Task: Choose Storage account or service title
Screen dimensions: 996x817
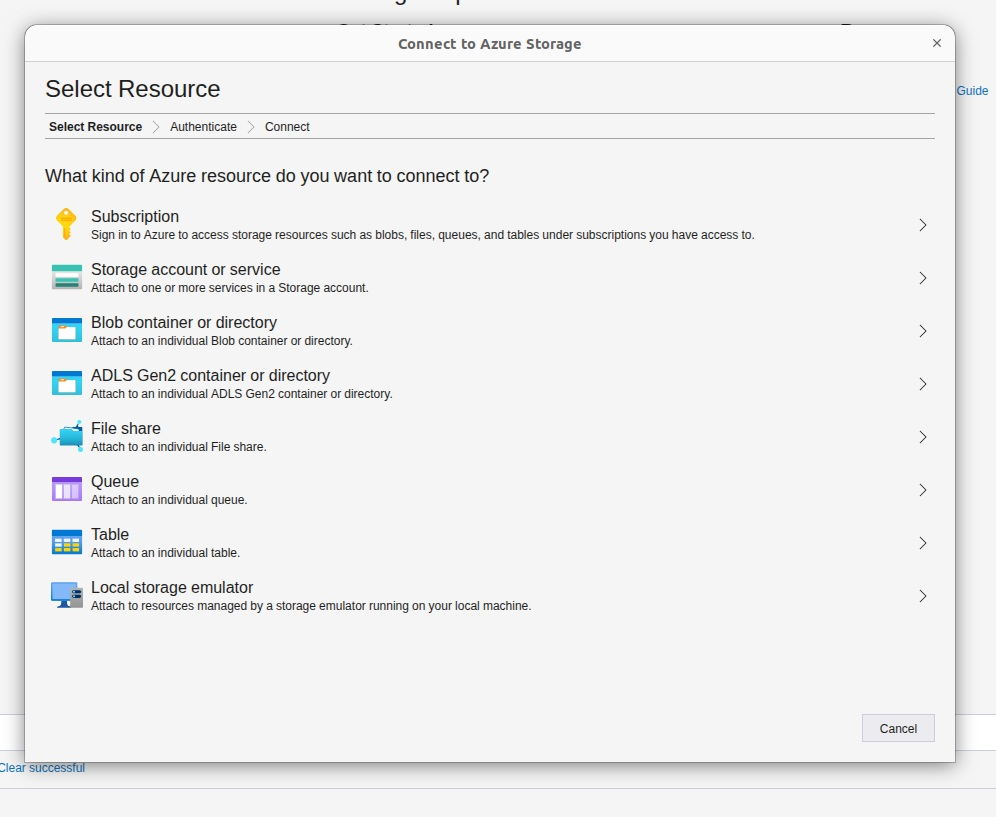Action: 185,269
